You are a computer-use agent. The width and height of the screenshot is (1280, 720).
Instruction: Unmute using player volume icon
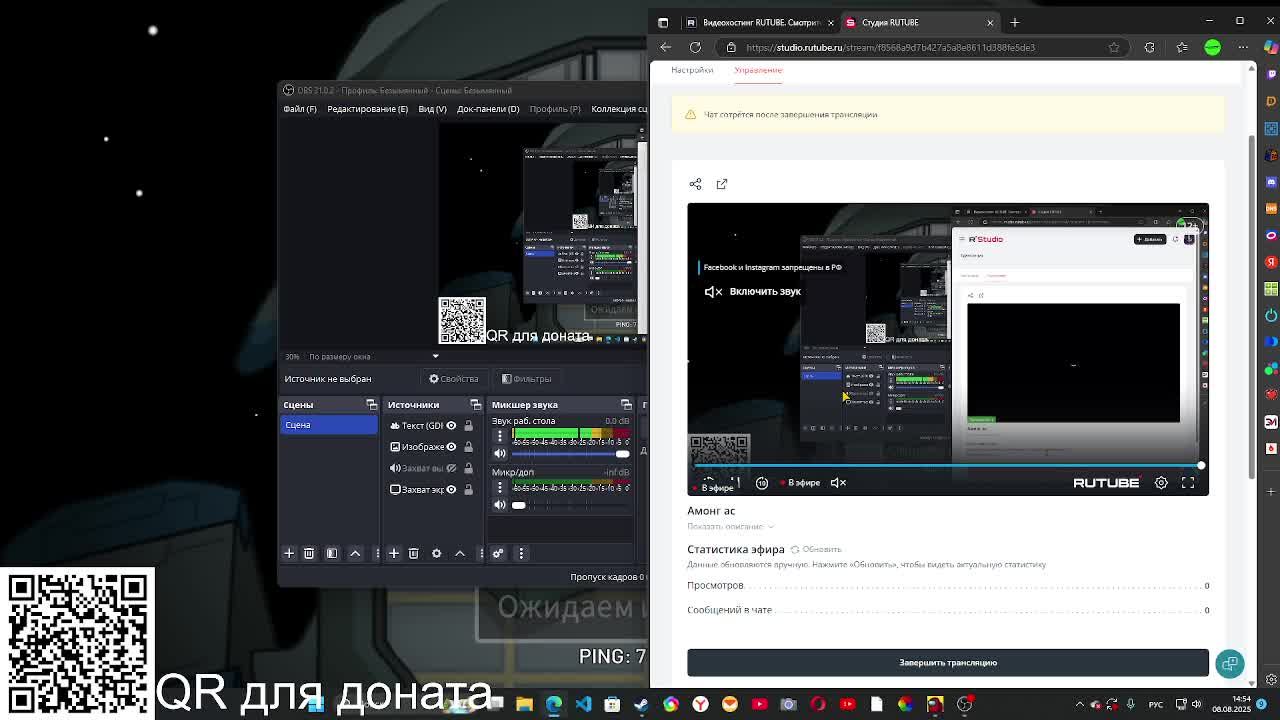coord(838,483)
